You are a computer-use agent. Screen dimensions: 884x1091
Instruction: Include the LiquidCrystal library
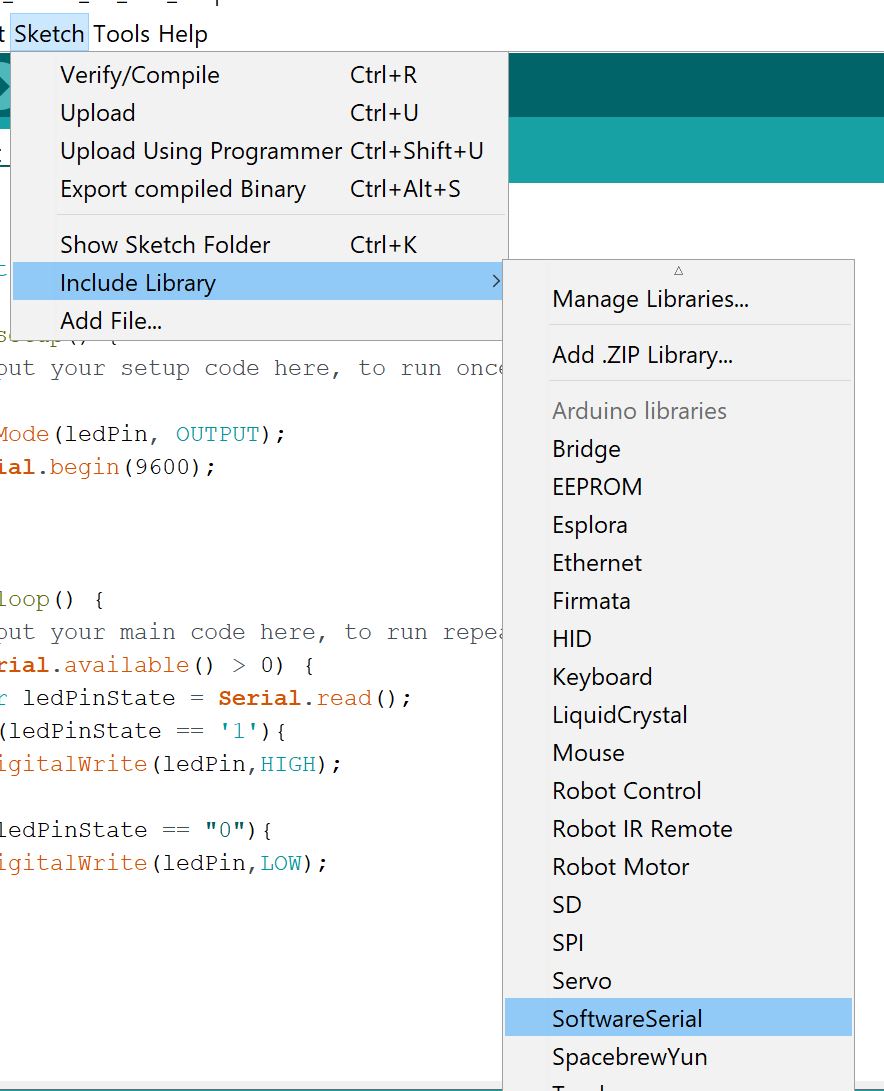pyautogui.click(x=620, y=715)
